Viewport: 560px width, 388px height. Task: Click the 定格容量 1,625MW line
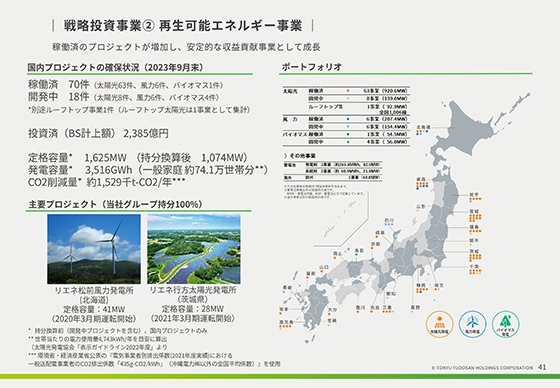pos(138,158)
